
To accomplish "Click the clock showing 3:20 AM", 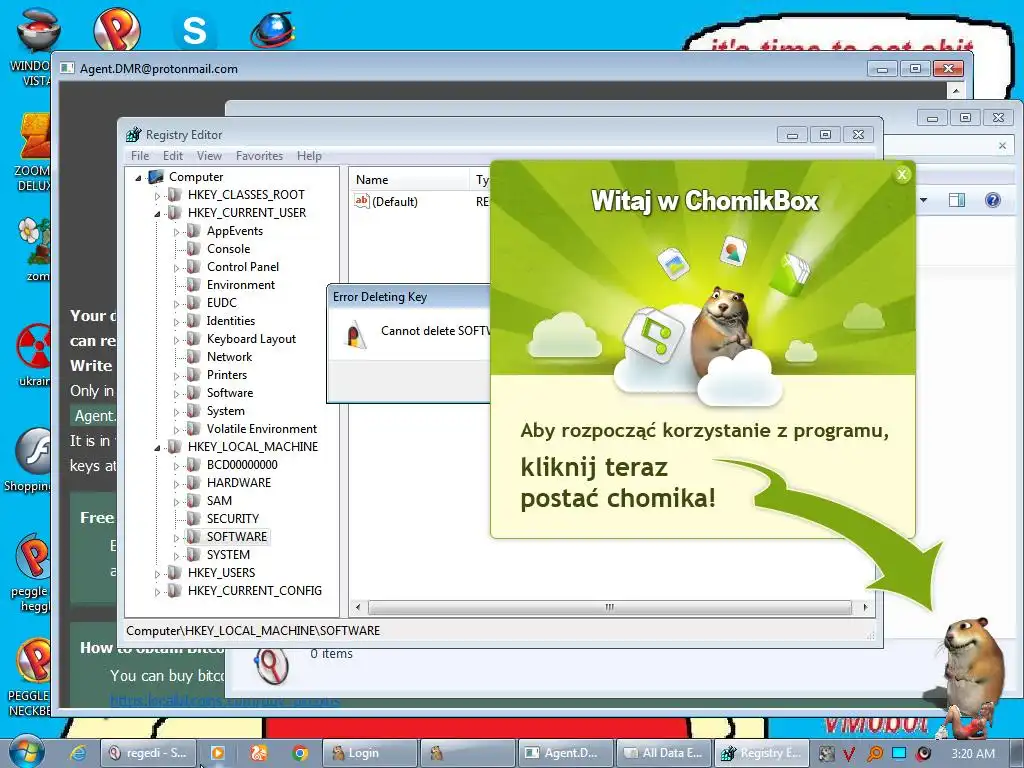I will 973,753.
